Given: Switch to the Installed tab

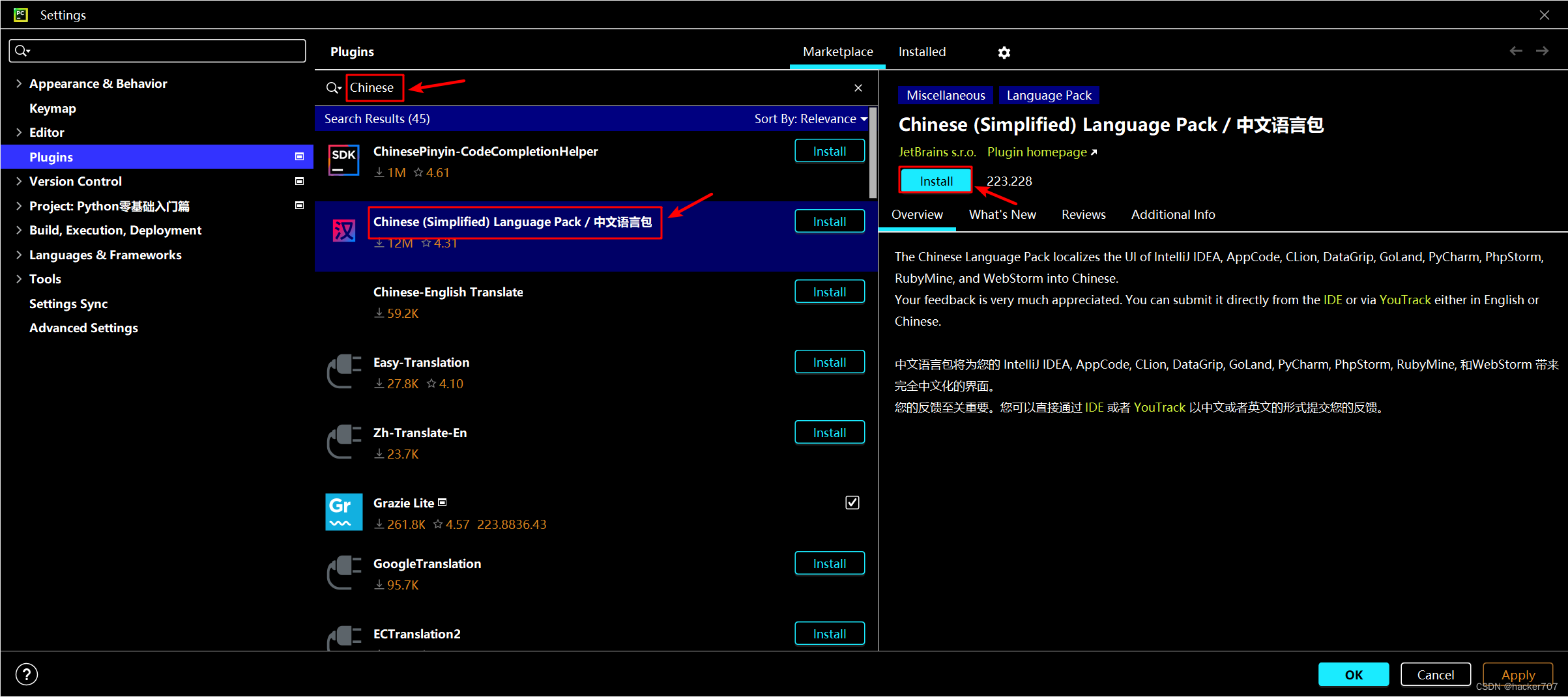Looking at the screenshot, I should coord(922,51).
